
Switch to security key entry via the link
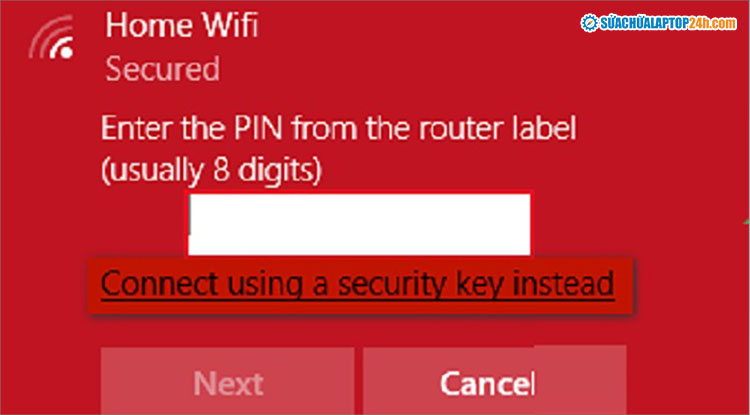coord(358,284)
